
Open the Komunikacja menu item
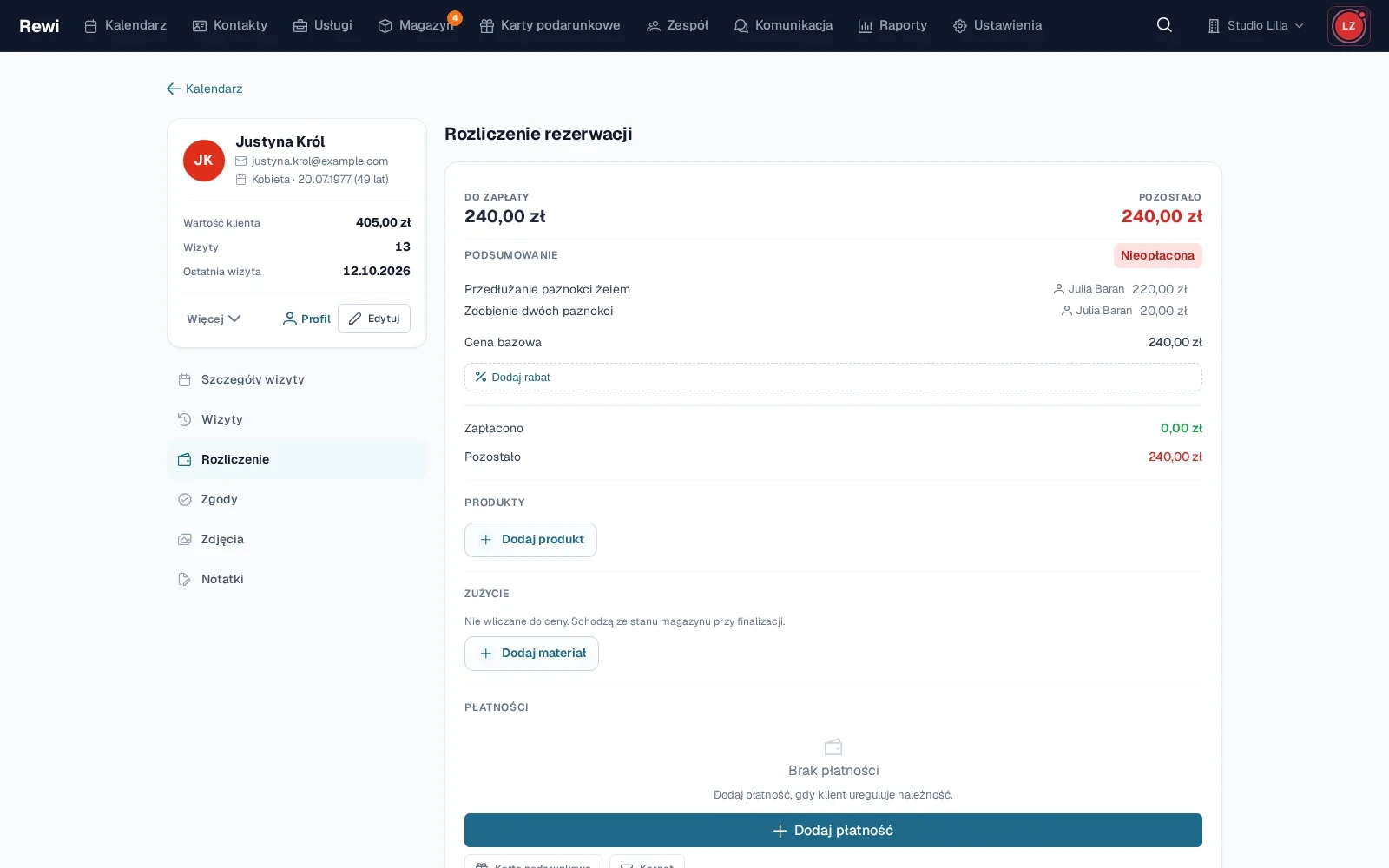pyautogui.click(x=783, y=25)
